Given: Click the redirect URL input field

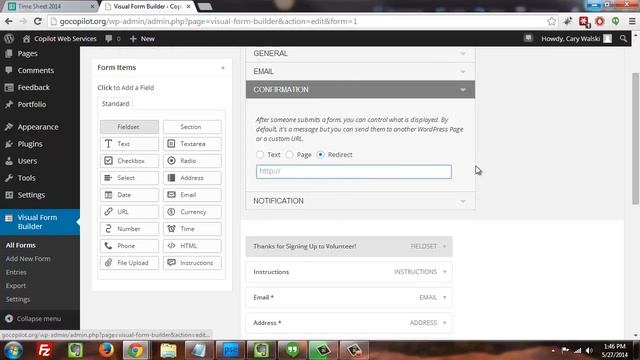Looking at the screenshot, I should [x=353, y=171].
